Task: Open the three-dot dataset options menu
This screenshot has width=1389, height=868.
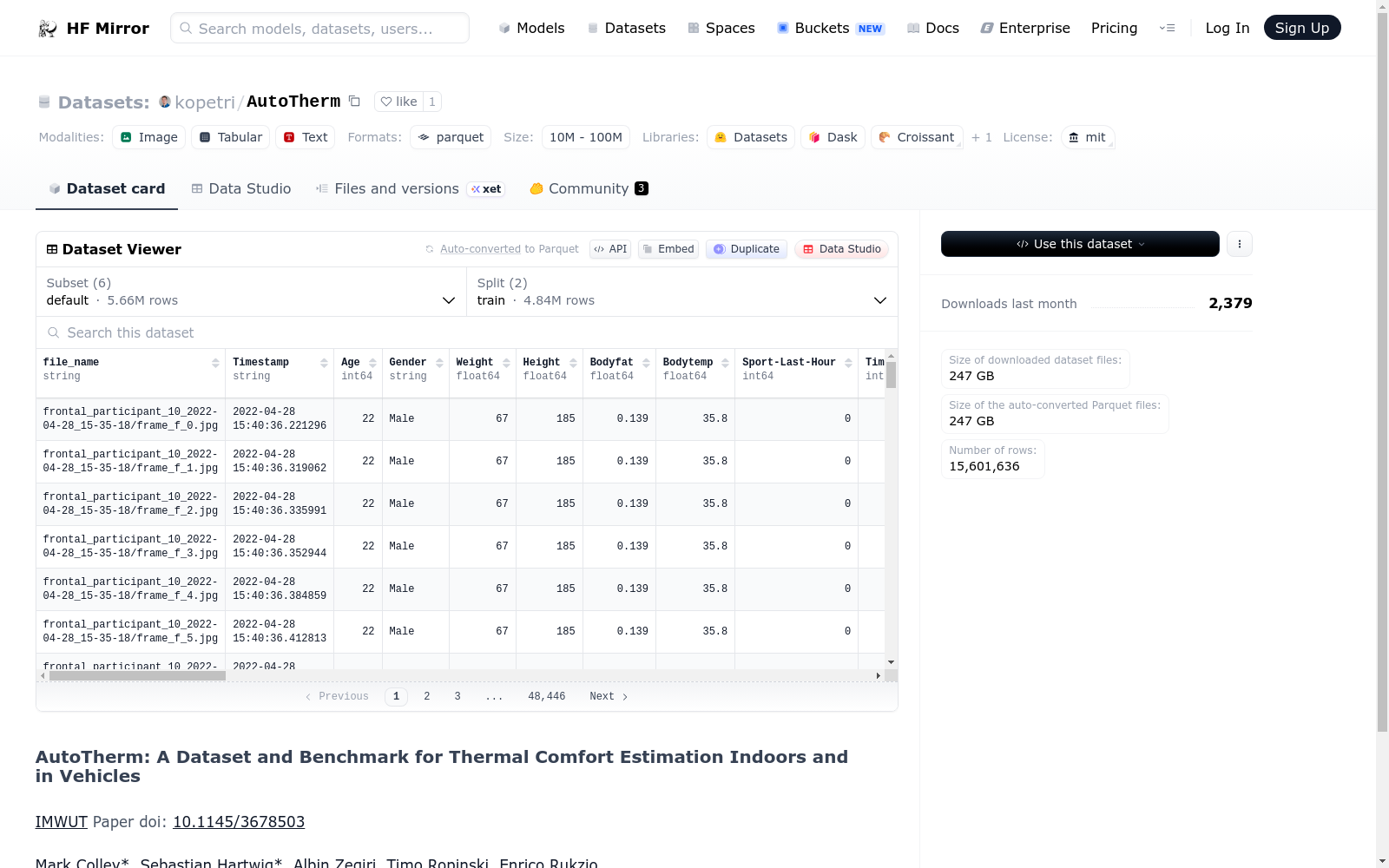Action: 1240,244
